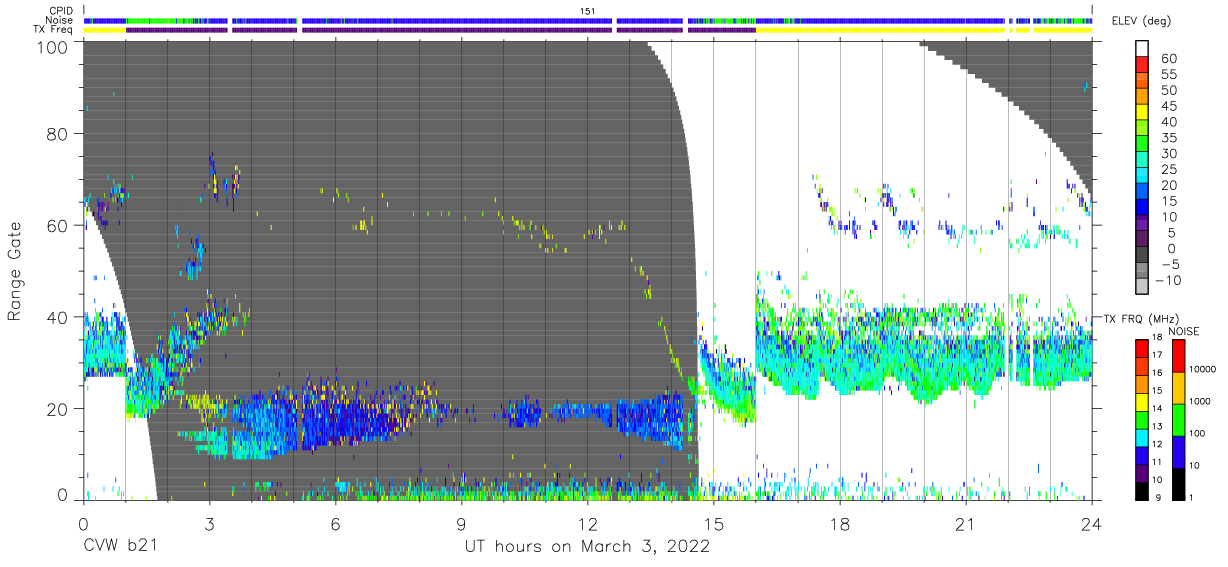This screenshot has height=567, width=1228.
Task: Click the Range Gate axis tick "20"
Action: click(x=58, y=408)
